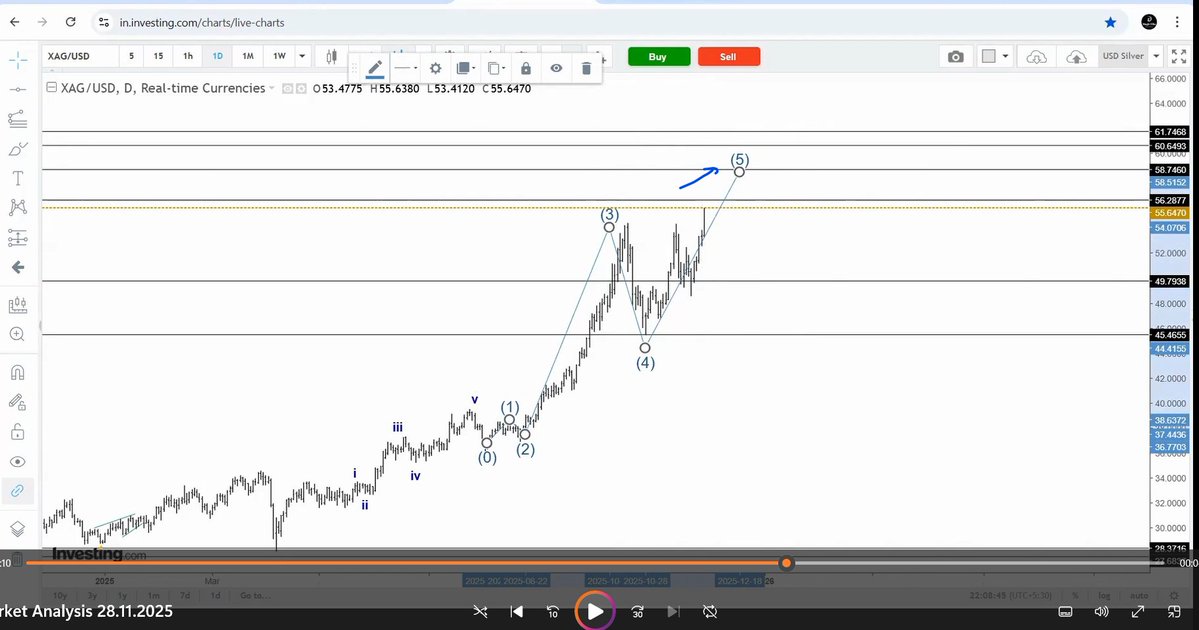Click the USD Silver layout name
This screenshot has width=1199, height=630.
pyautogui.click(x=1123, y=56)
